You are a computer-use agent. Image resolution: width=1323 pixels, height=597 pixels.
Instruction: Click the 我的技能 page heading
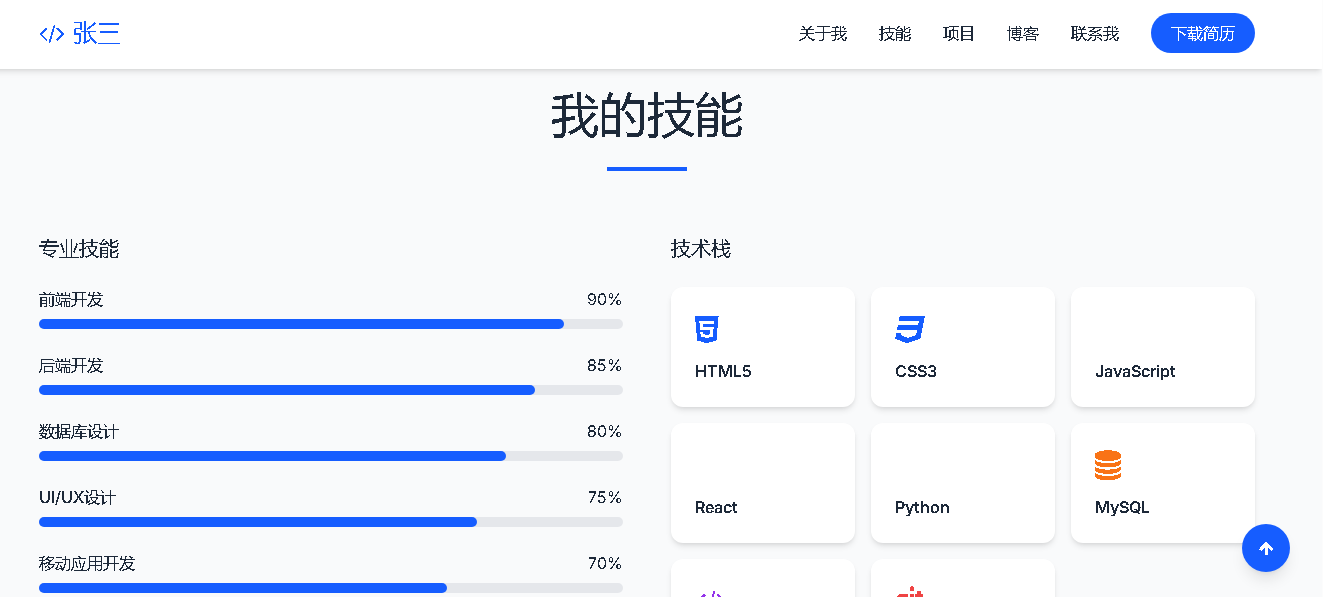coord(646,117)
